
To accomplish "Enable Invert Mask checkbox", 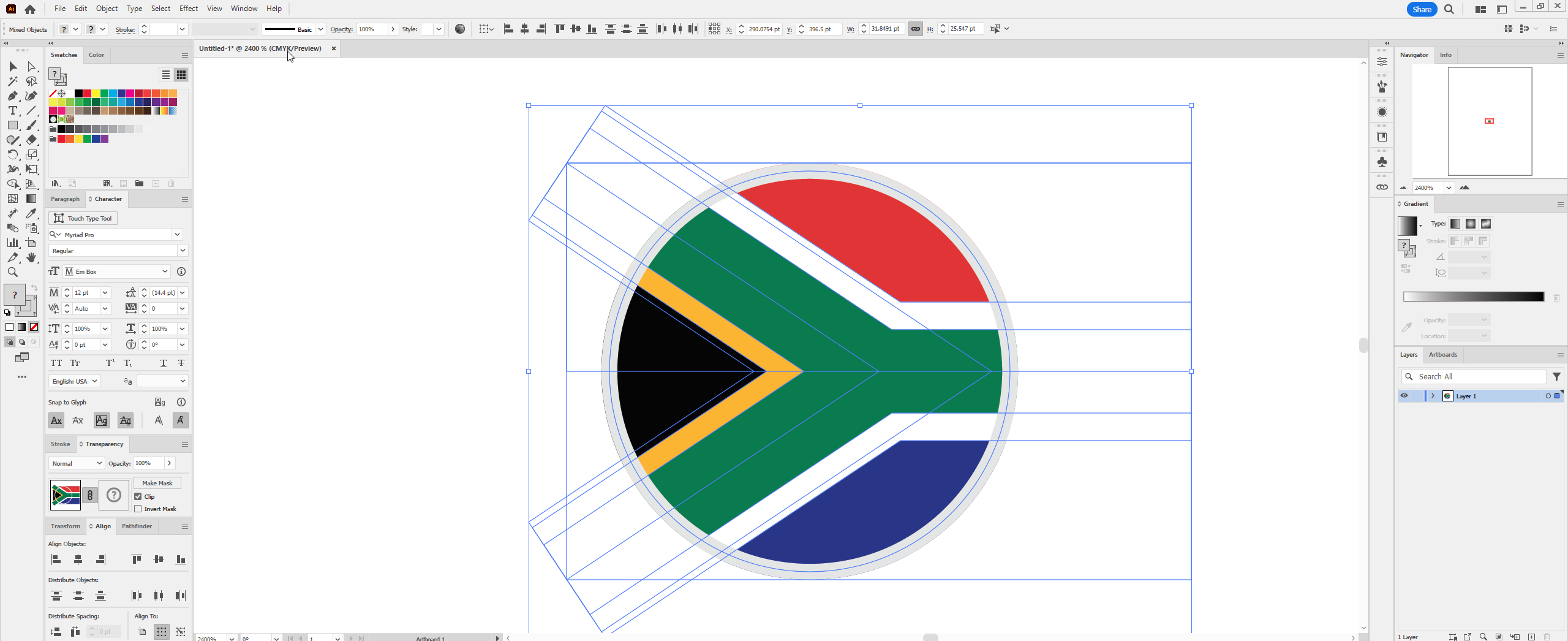I will pos(138,509).
